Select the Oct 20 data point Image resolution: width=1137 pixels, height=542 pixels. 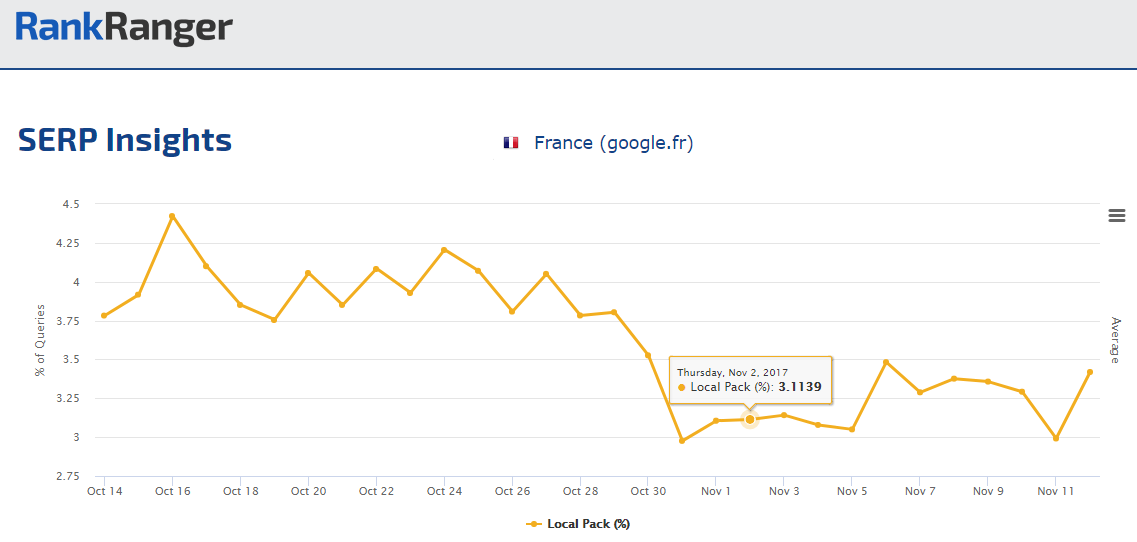click(x=308, y=273)
